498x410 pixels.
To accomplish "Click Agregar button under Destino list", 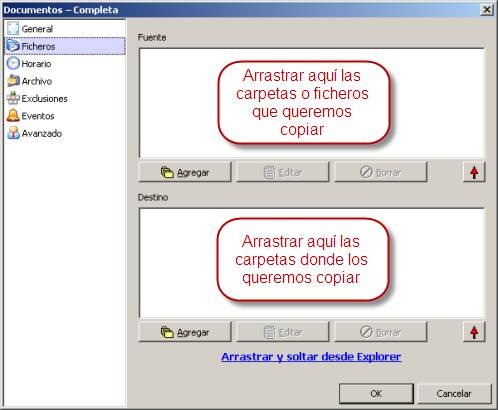I will click(x=185, y=332).
